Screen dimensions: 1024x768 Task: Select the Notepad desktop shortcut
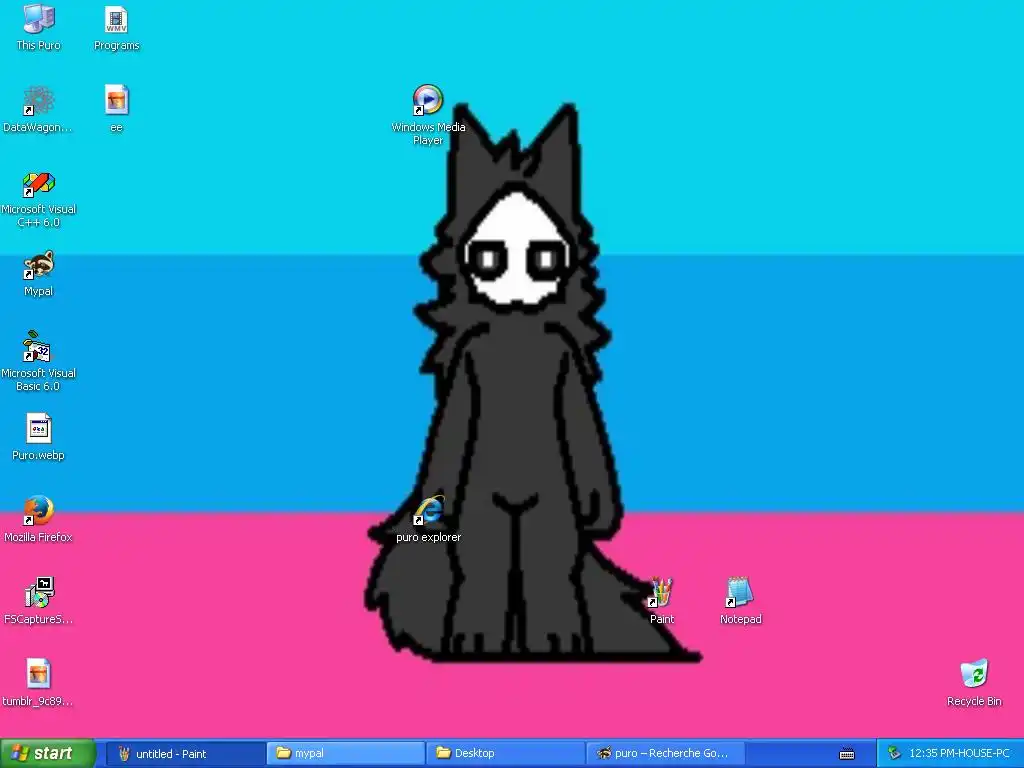[x=741, y=601]
